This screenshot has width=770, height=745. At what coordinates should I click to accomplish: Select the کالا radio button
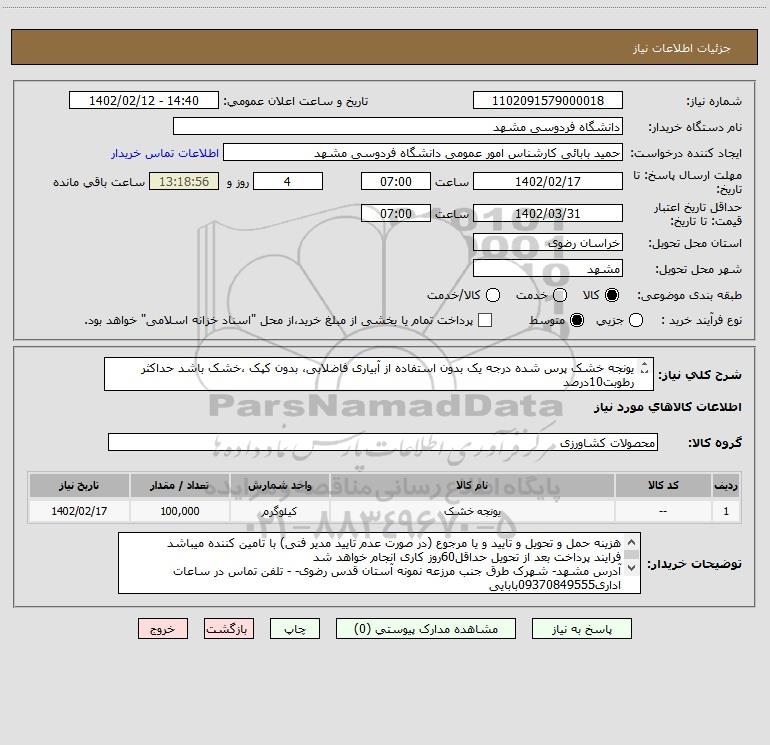pos(612,295)
